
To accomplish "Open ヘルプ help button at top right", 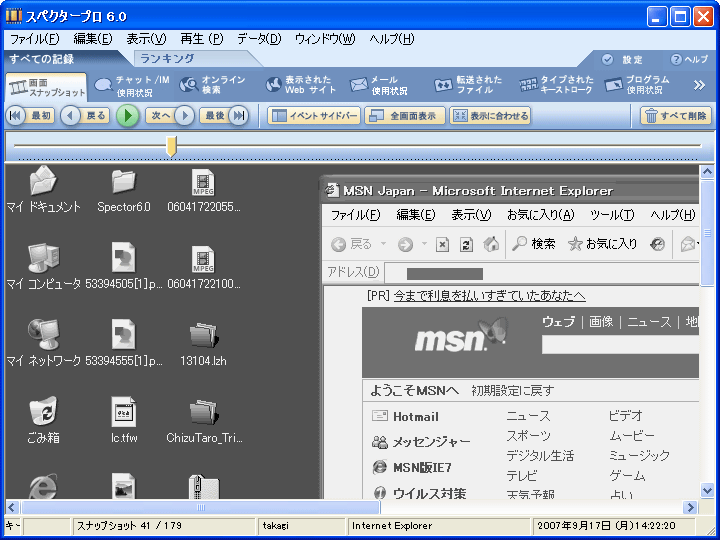I will tap(690, 60).
